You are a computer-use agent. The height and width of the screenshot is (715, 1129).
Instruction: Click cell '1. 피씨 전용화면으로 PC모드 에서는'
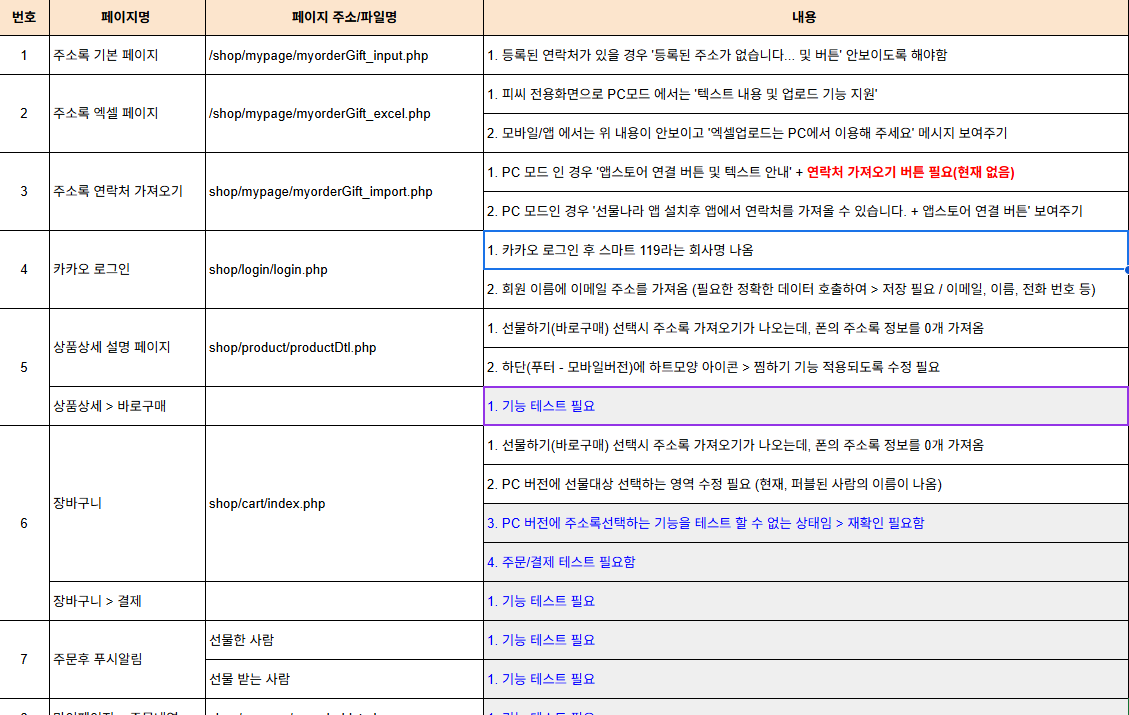(806, 94)
